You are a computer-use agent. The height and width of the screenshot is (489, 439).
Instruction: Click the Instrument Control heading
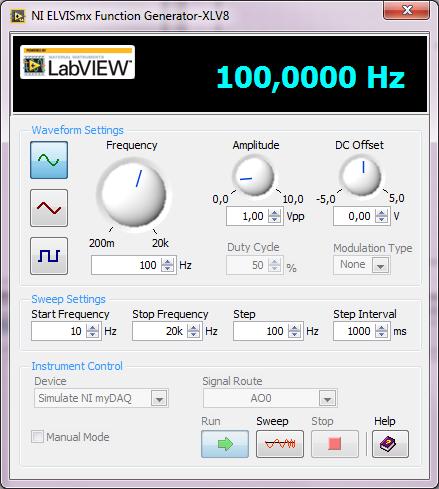tap(77, 366)
